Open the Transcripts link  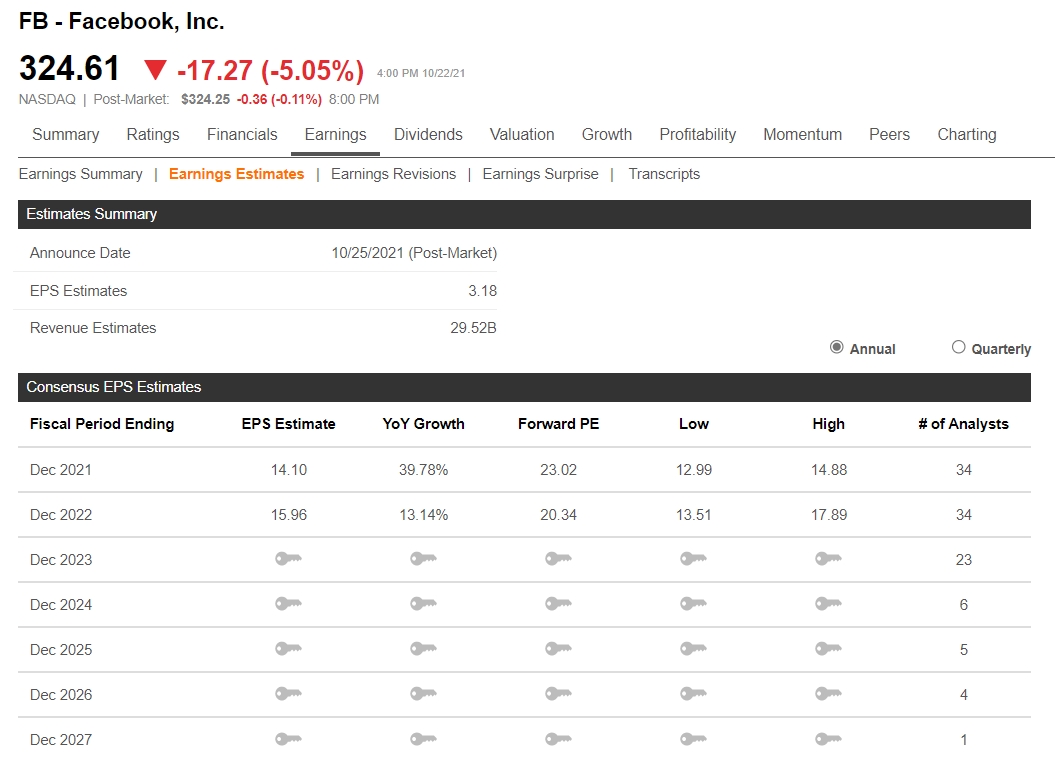tap(664, 174)
